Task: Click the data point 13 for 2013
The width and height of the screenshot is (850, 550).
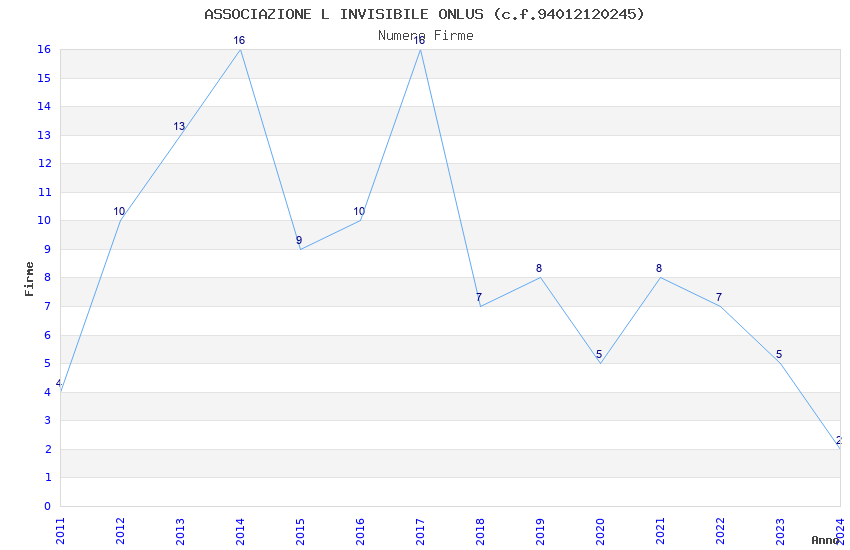Action: pyautogui.click(x=179, y=126)
